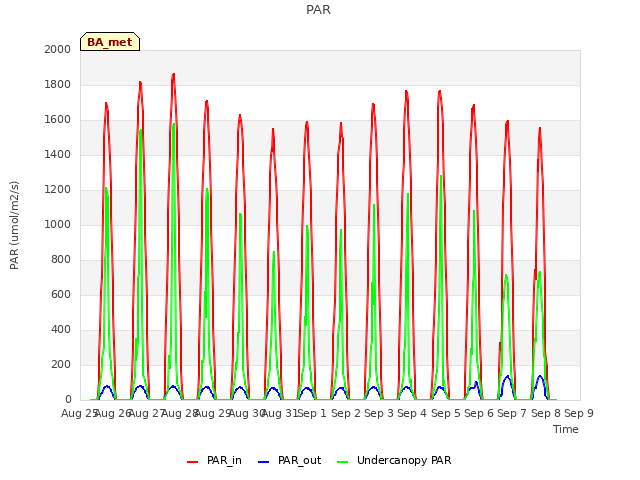640x480 pixels.
Task: Click the Sep 8 x-axis tick label
Action: pyautogui.click(x=546, y=413)
